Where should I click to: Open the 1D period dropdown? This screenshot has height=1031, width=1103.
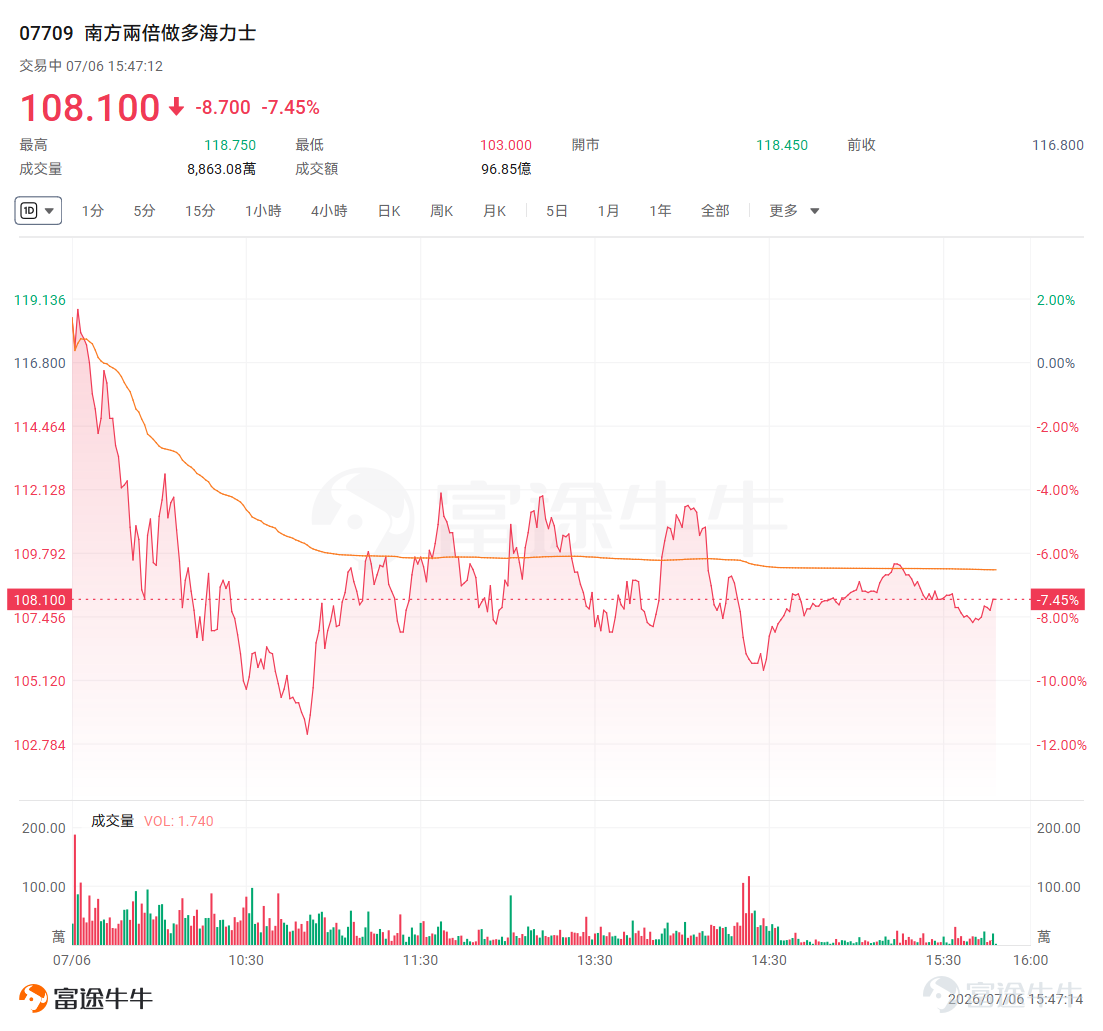[38, 210]
